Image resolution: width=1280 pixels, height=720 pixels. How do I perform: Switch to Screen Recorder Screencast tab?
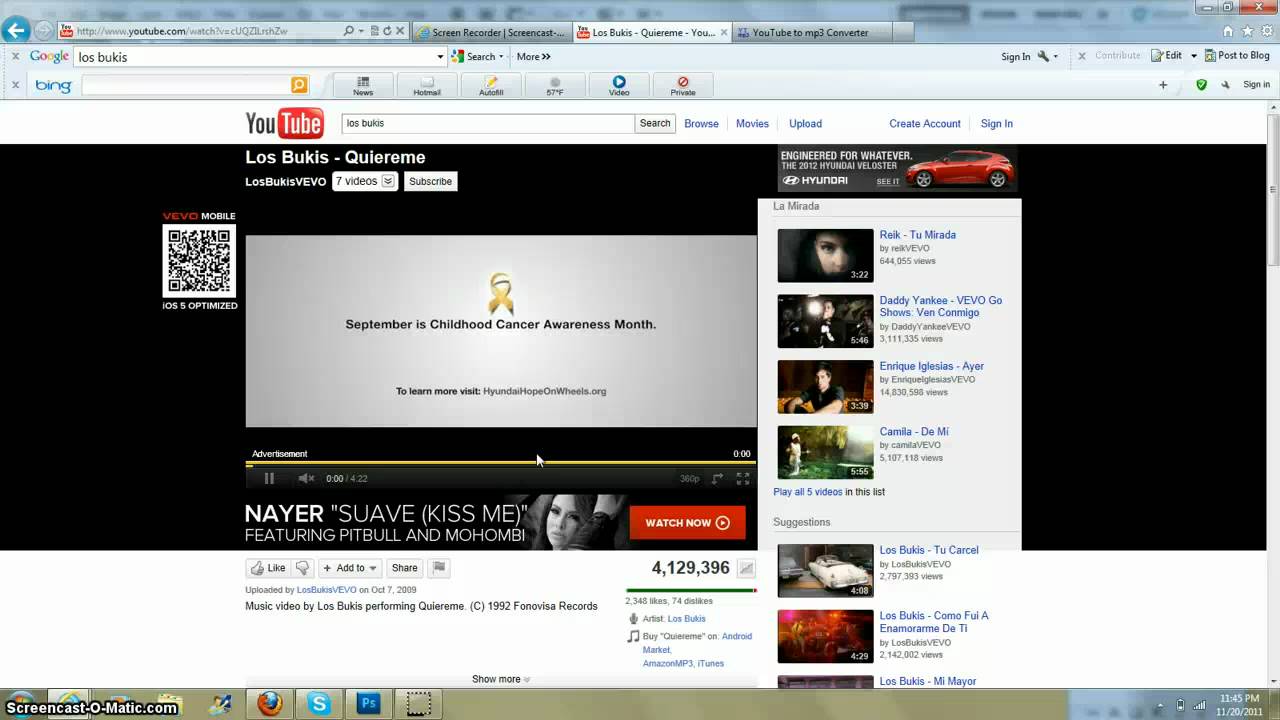point(491,32)
